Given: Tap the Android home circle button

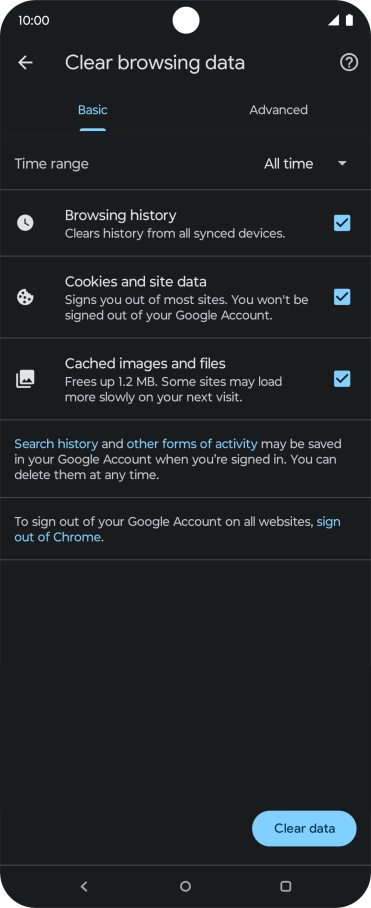Looking at the screenshot, I should 185,886.
